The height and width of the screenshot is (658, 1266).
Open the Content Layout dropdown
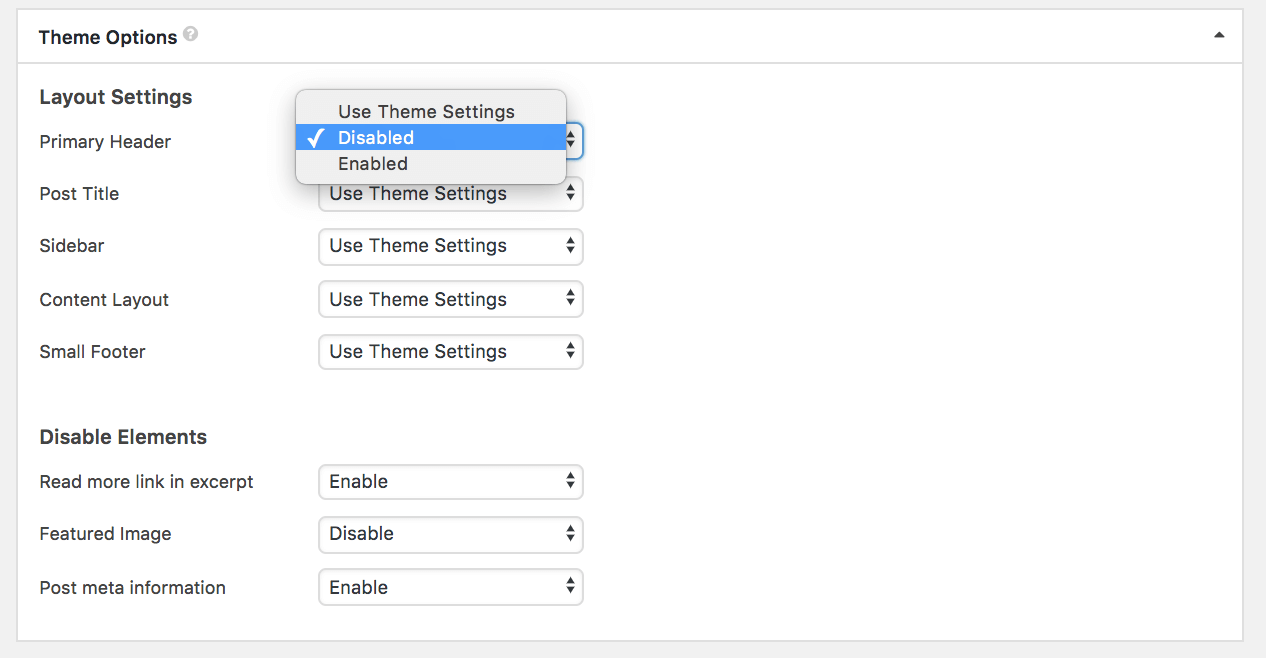pyautogui.click(x=451, y=299)
